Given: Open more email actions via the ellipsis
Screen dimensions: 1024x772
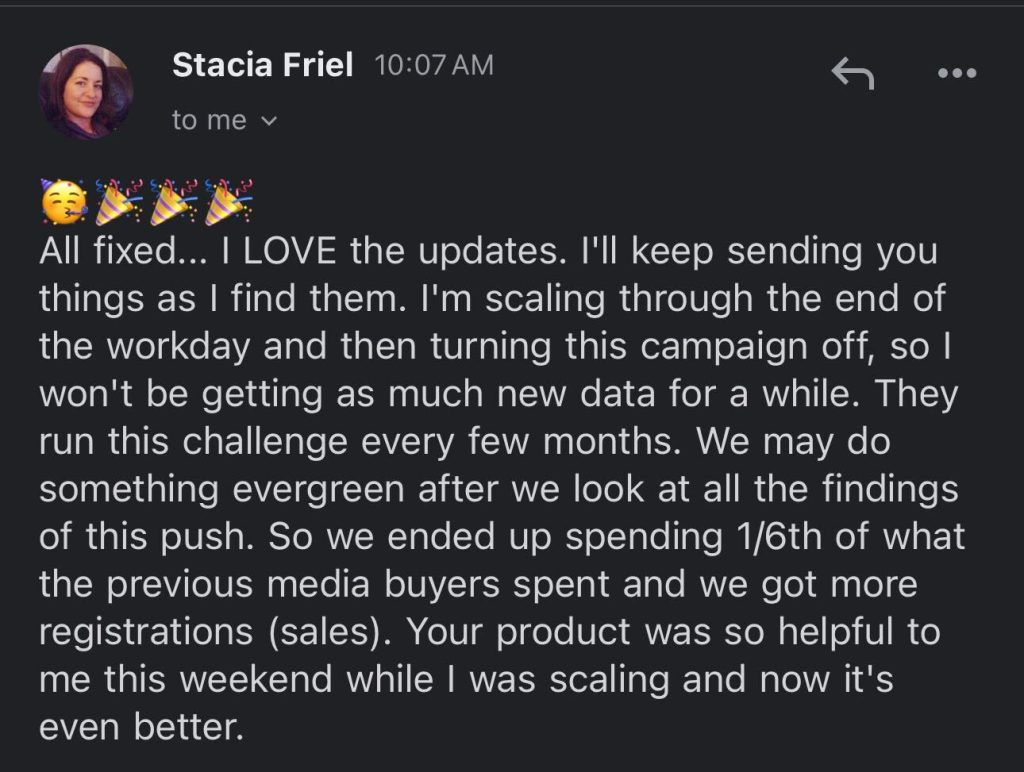Looking at the screenshot, I should (x=958, y=72).
